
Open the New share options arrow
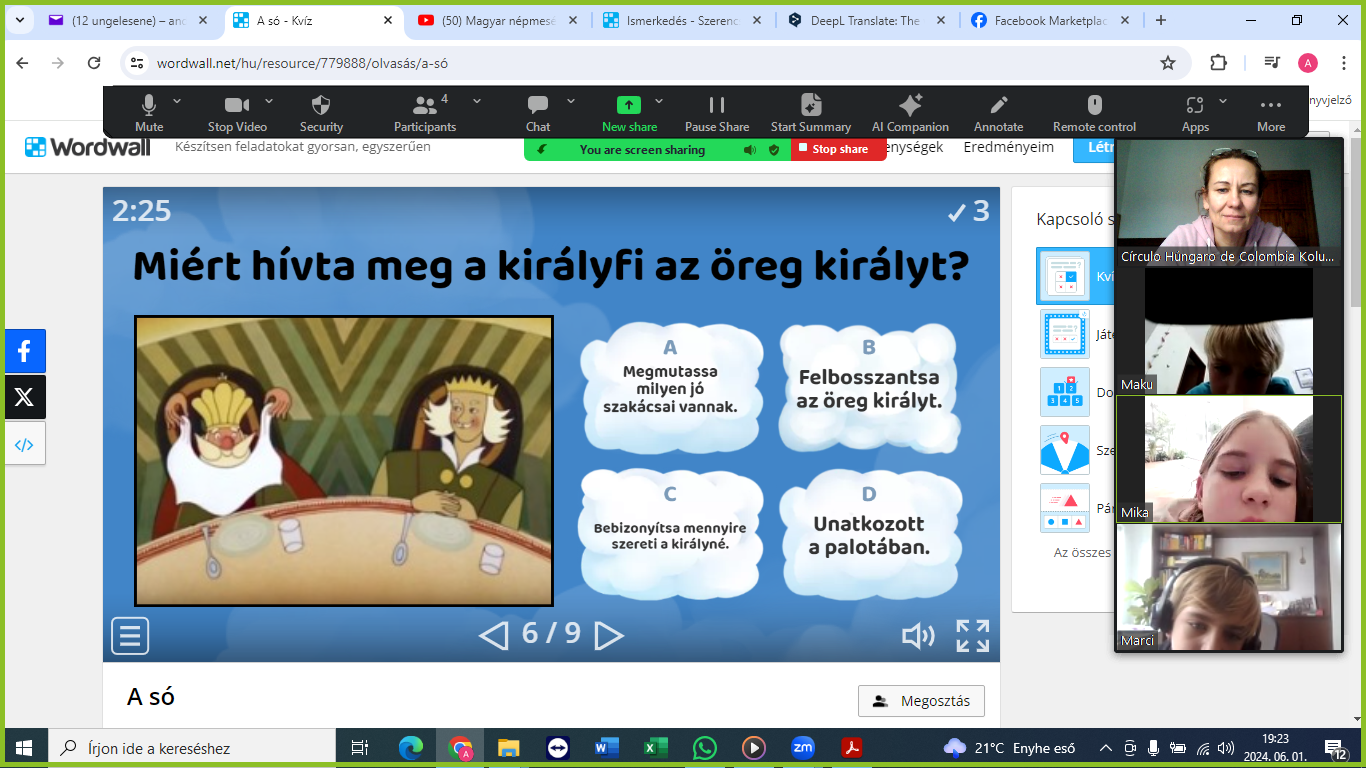(x=659, y=101)
